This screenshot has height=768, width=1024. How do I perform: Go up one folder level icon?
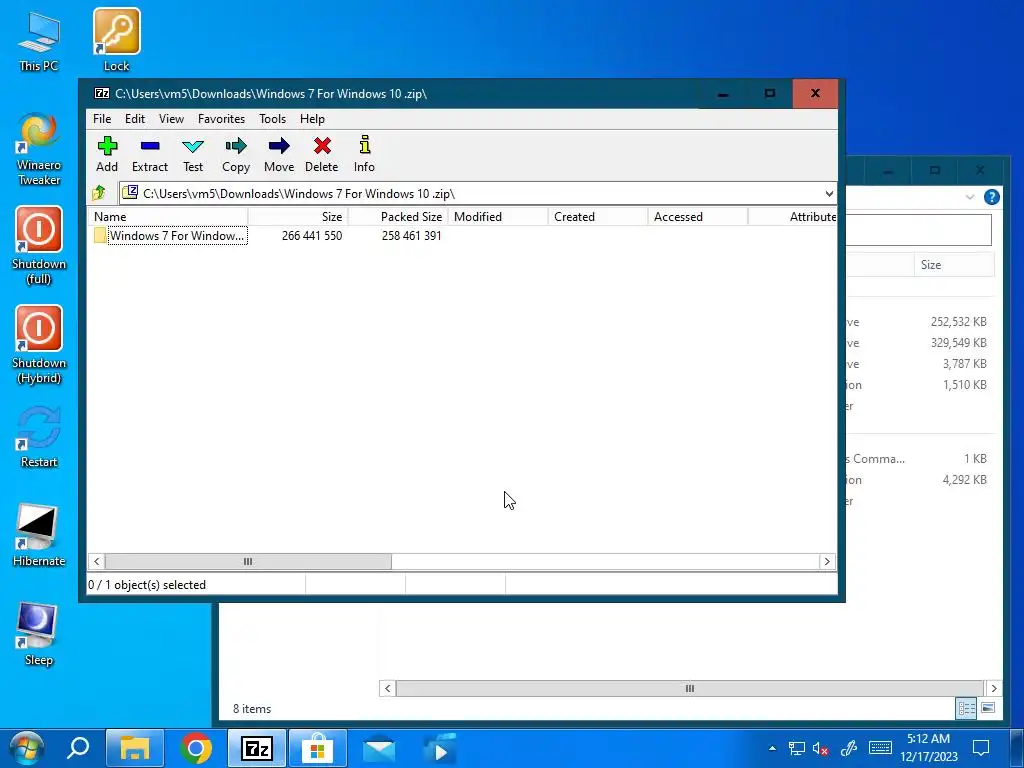coord(99,193)
